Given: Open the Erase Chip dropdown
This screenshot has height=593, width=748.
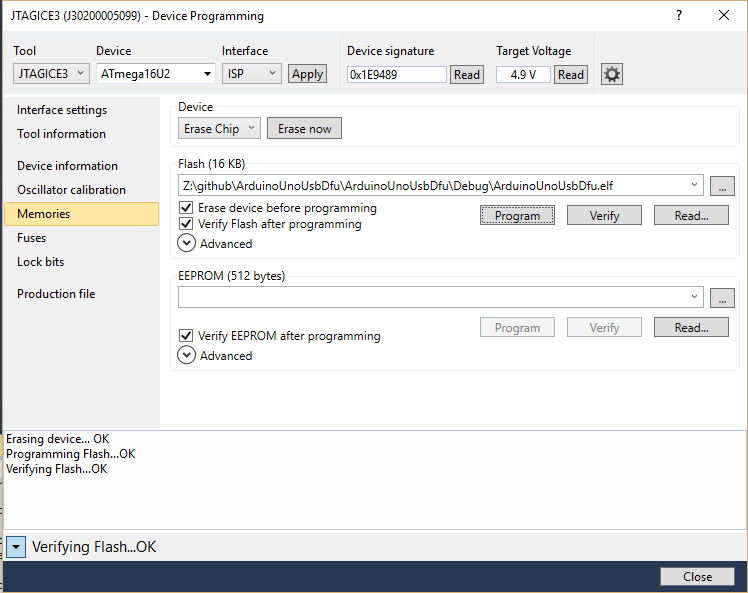Looking at the screenshot, I should point(219,128).
